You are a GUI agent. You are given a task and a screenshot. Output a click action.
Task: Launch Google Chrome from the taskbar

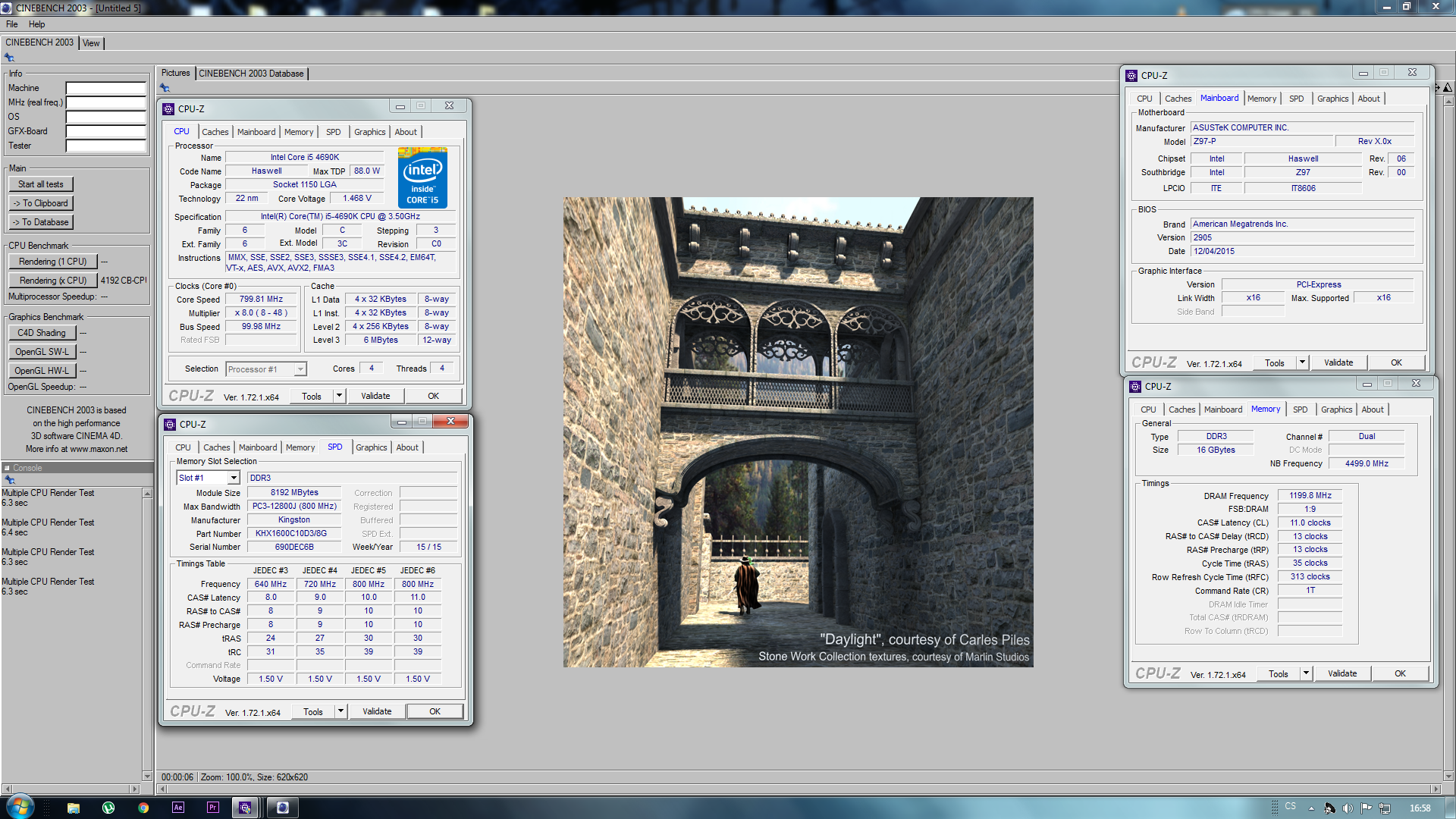[x=143, y=808]
